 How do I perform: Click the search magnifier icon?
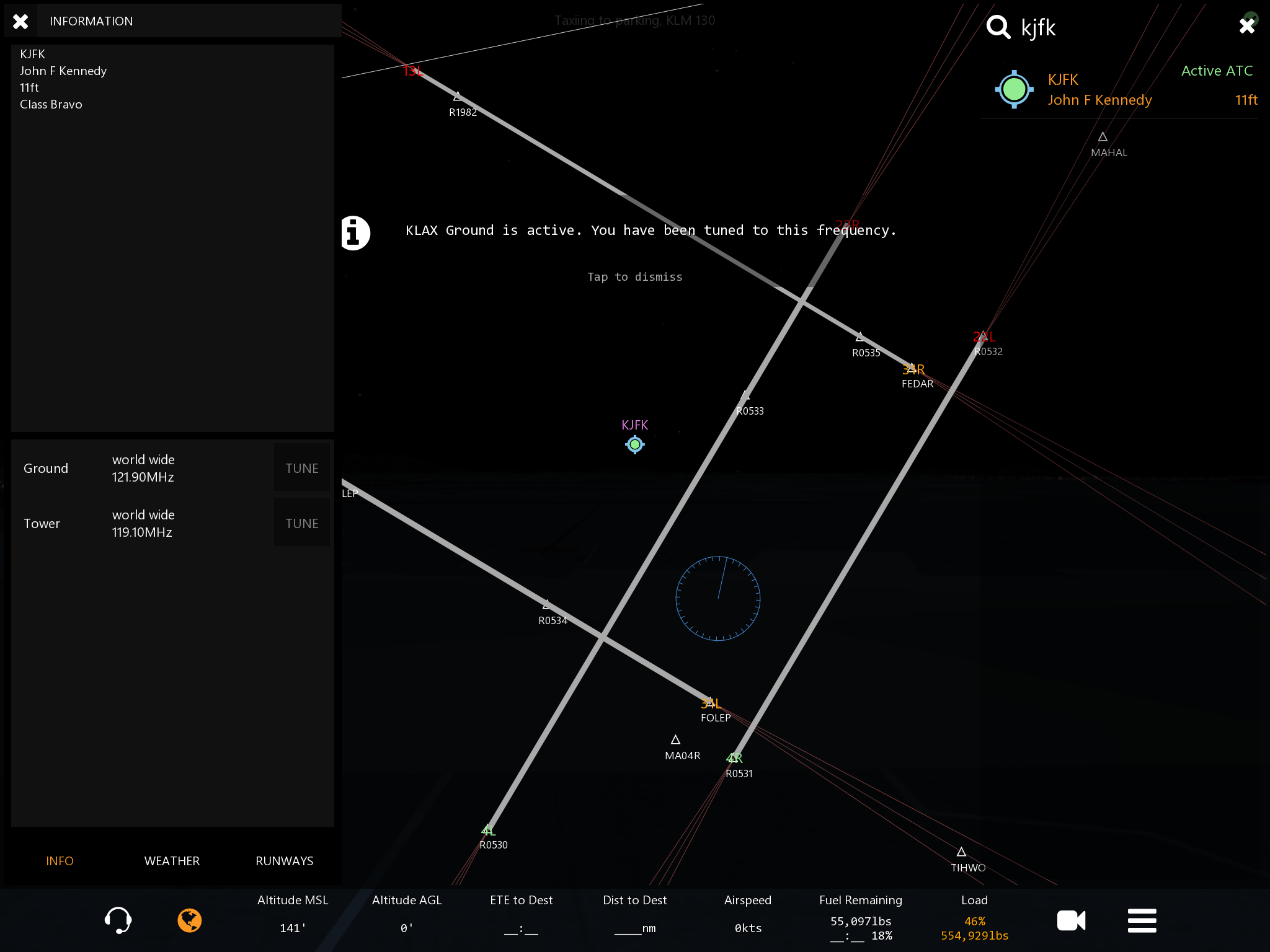click(x=998, y=27)
